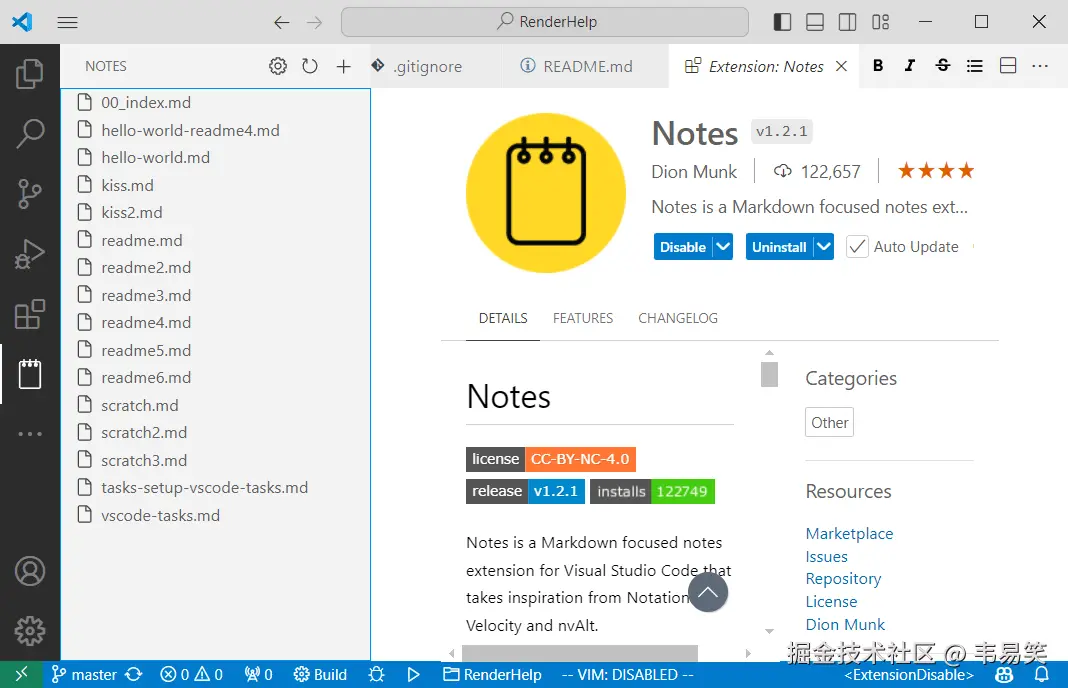Toggle secondary side bar visibility

[847, 22]
